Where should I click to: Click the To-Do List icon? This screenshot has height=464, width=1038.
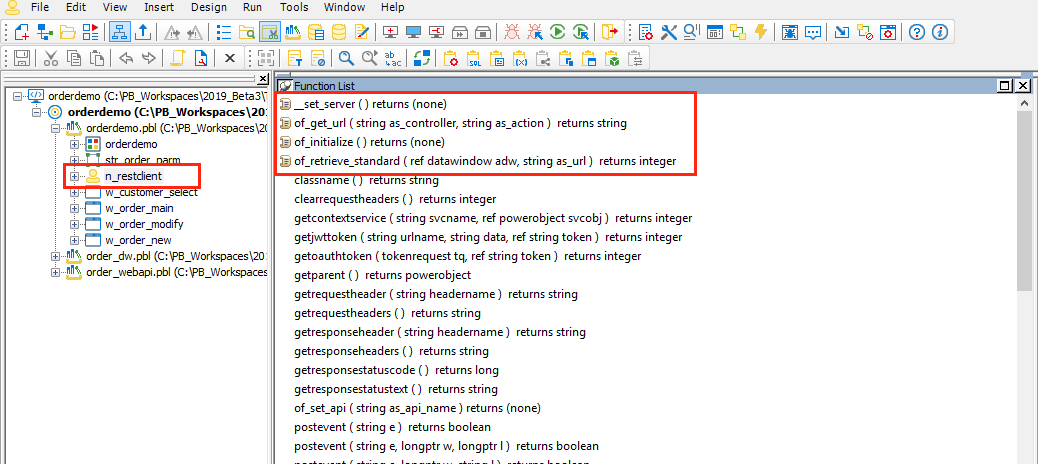click(224, 31)
